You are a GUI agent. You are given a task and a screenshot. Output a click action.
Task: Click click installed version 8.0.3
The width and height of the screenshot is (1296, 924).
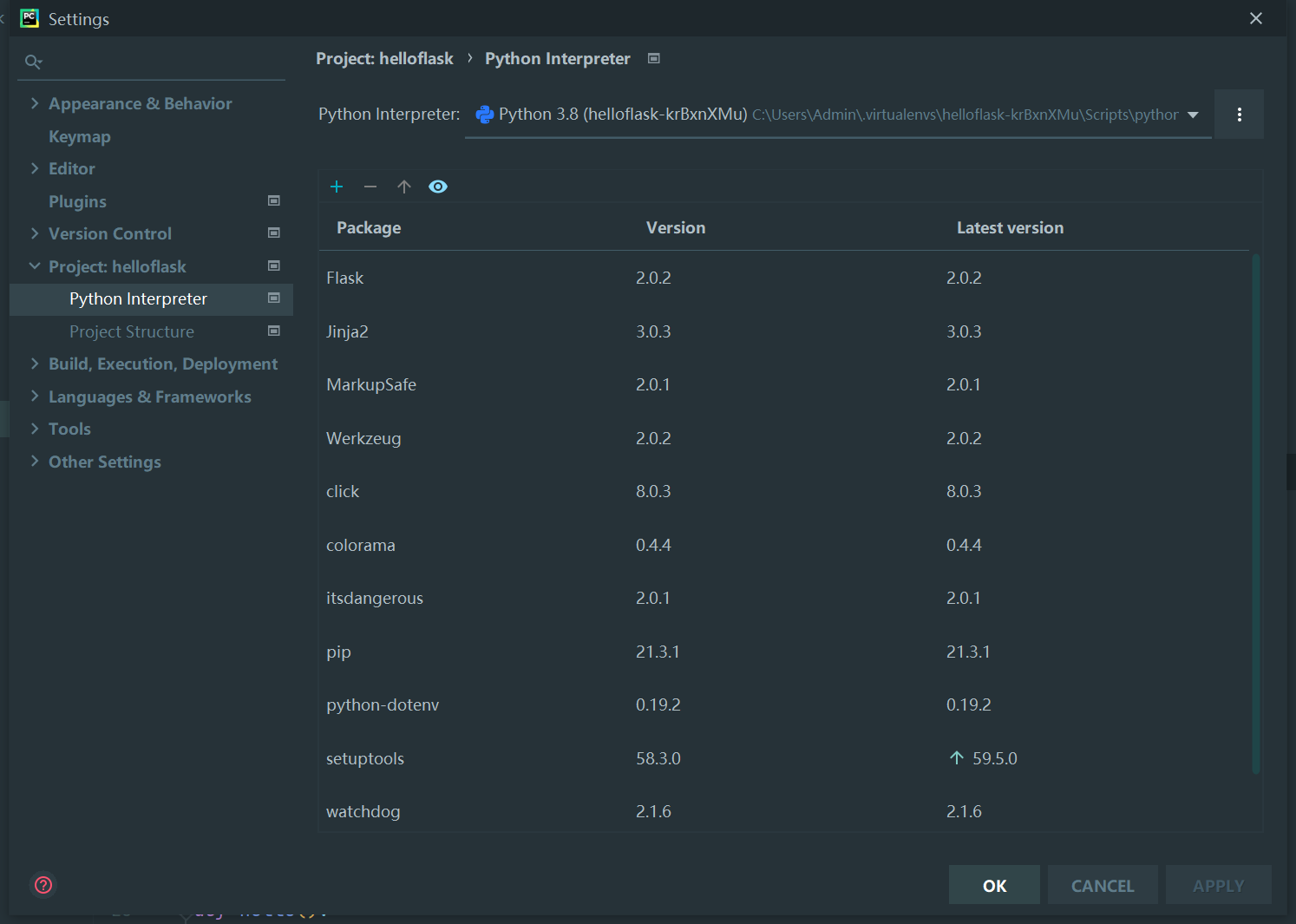click(x=653, y=491)
